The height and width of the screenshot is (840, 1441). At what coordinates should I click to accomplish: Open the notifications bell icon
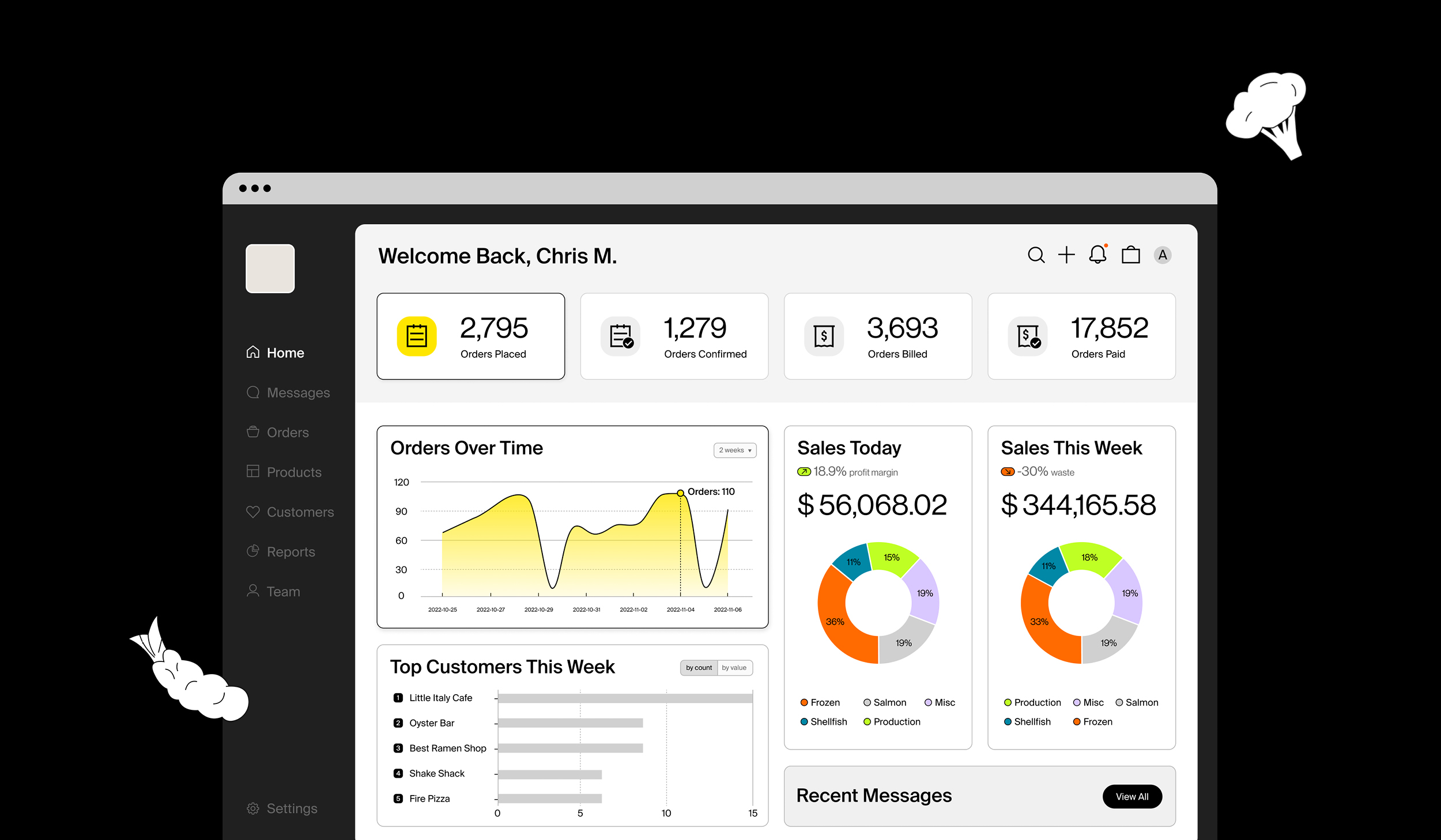click(x=1097, y=255)
